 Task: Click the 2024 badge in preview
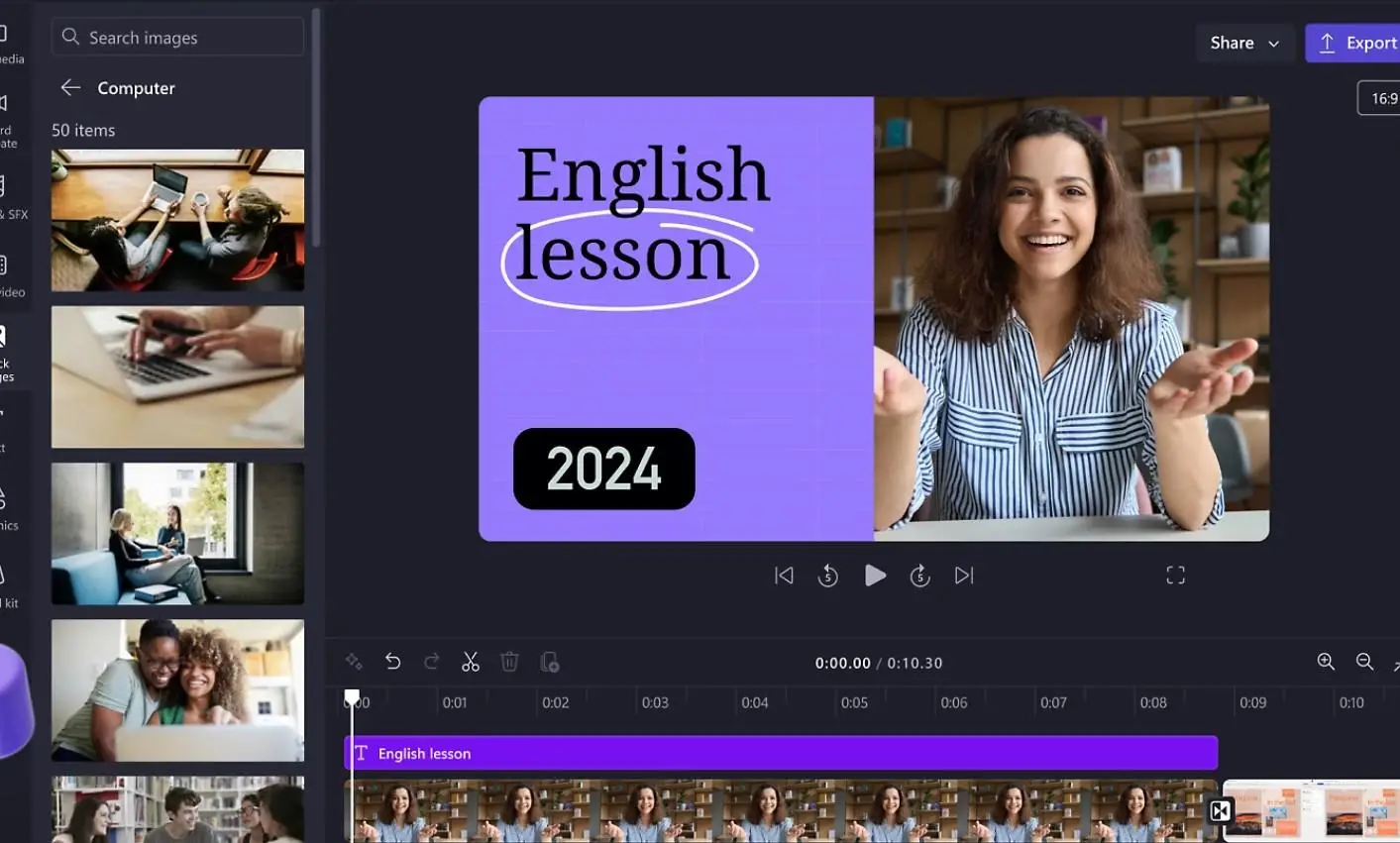point(603,469)
